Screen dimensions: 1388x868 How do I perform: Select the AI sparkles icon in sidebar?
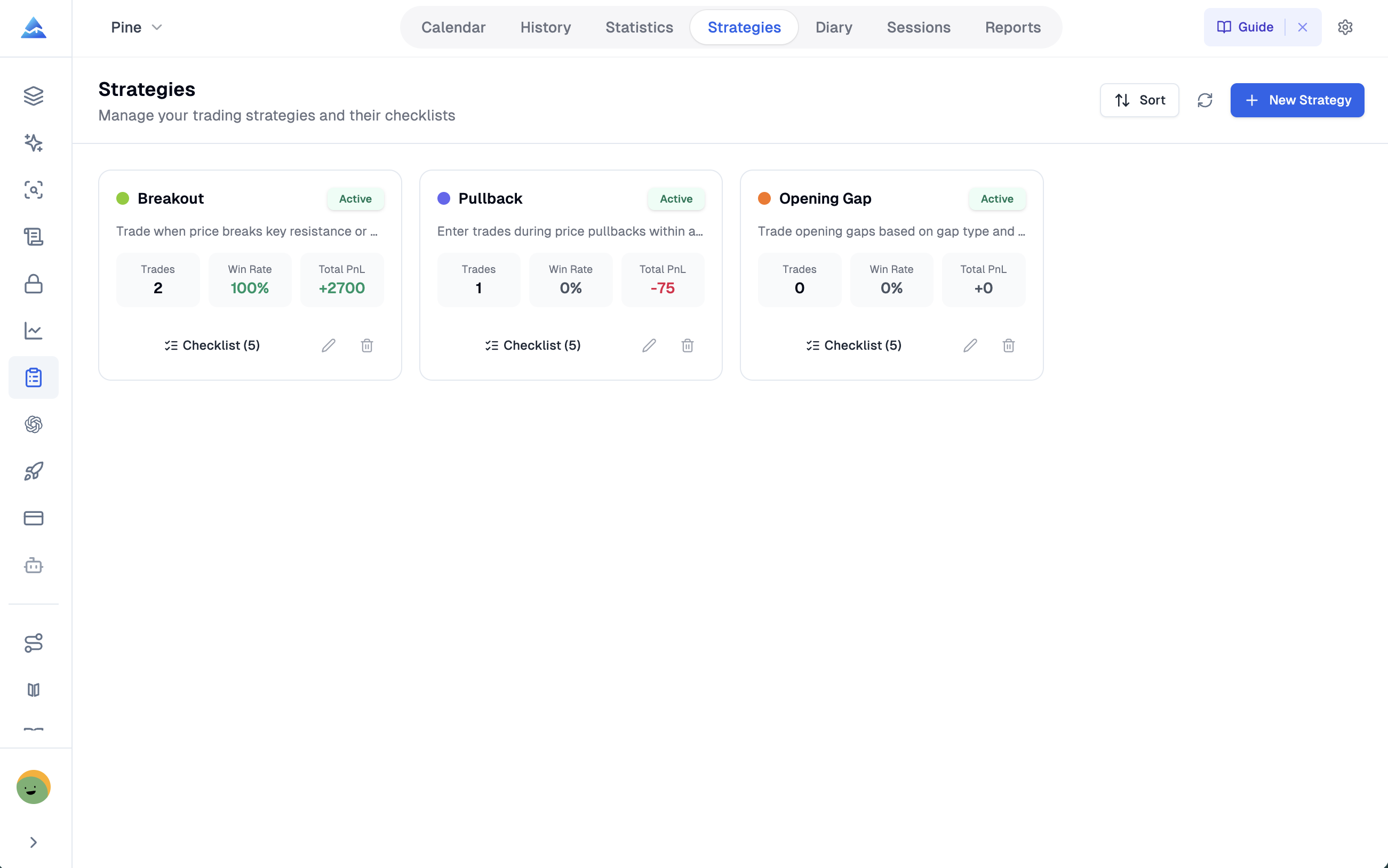(33, 143)
